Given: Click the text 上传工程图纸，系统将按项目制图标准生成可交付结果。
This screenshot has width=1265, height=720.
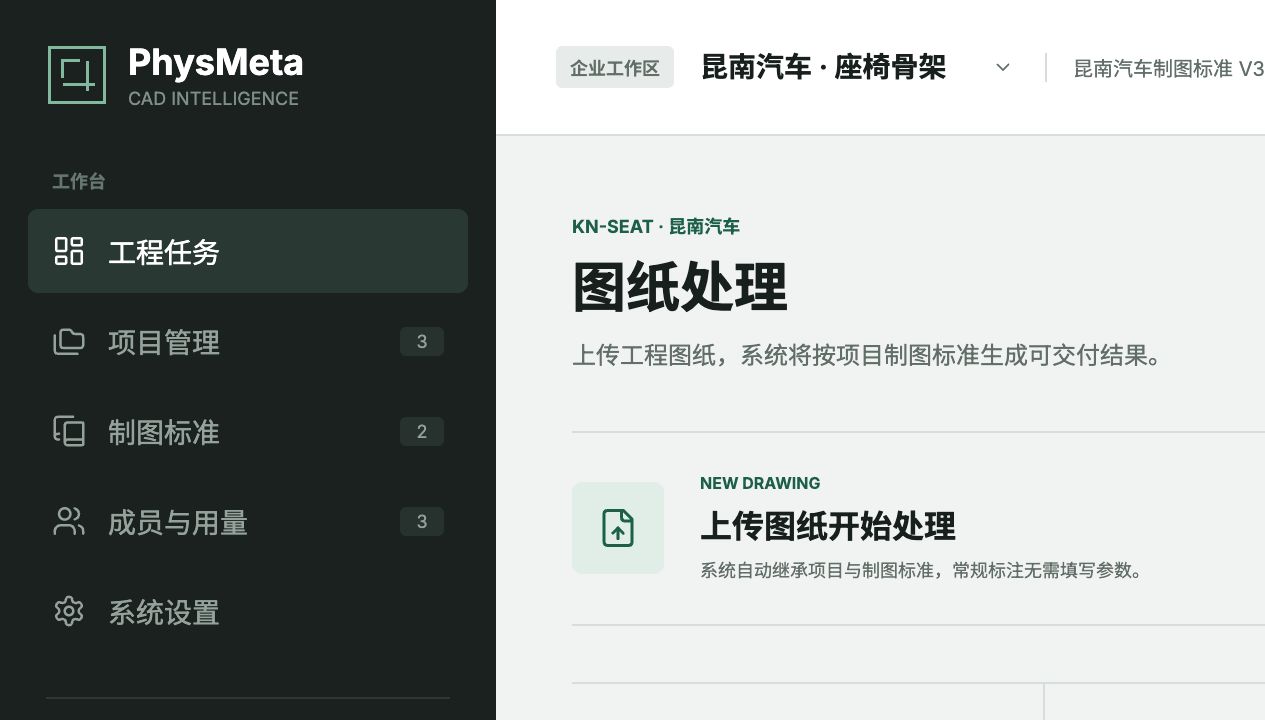Looking at the screenshot, I should pos(868,355).
